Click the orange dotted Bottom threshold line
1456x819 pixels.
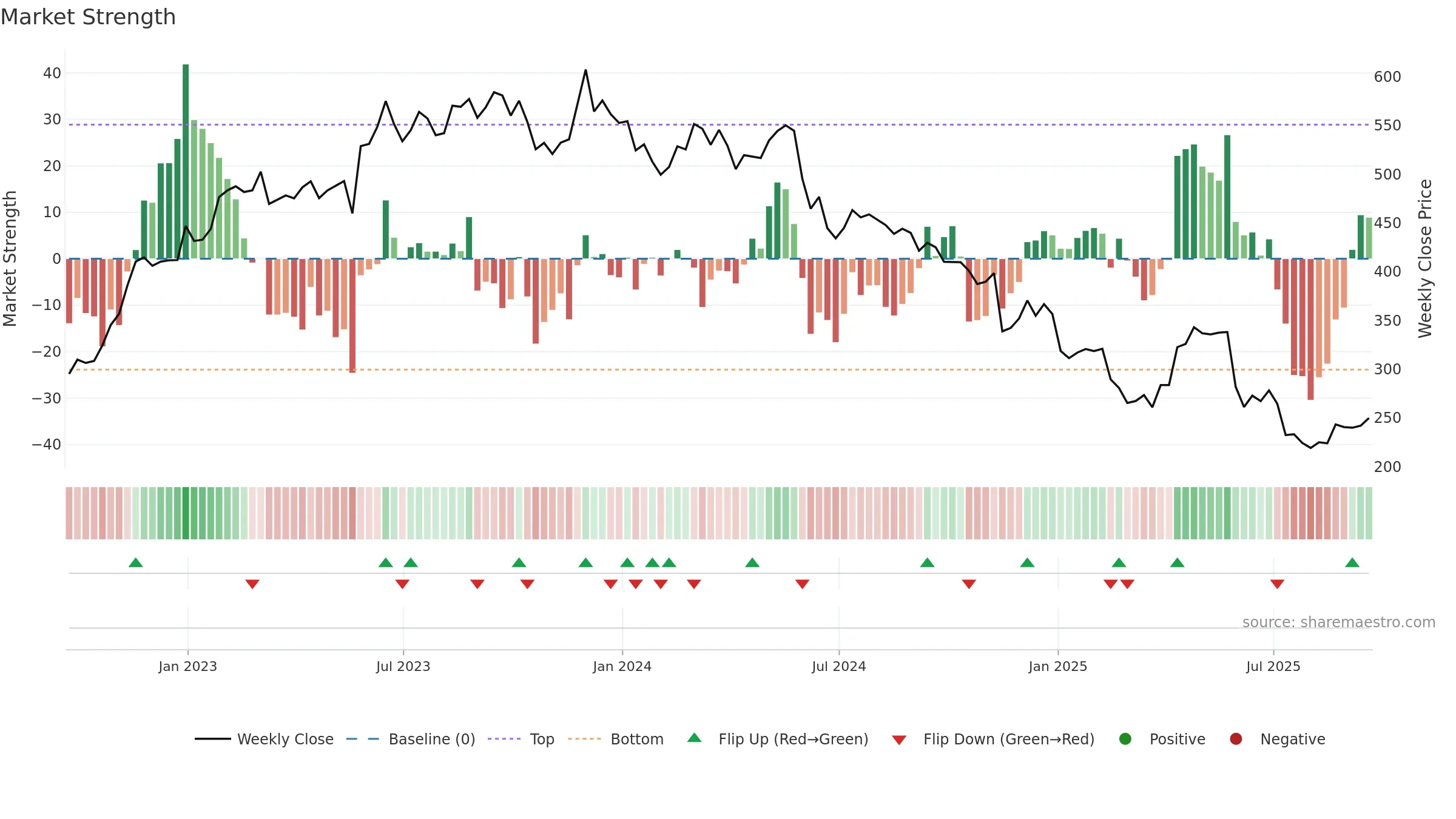[x=719, y=369]
